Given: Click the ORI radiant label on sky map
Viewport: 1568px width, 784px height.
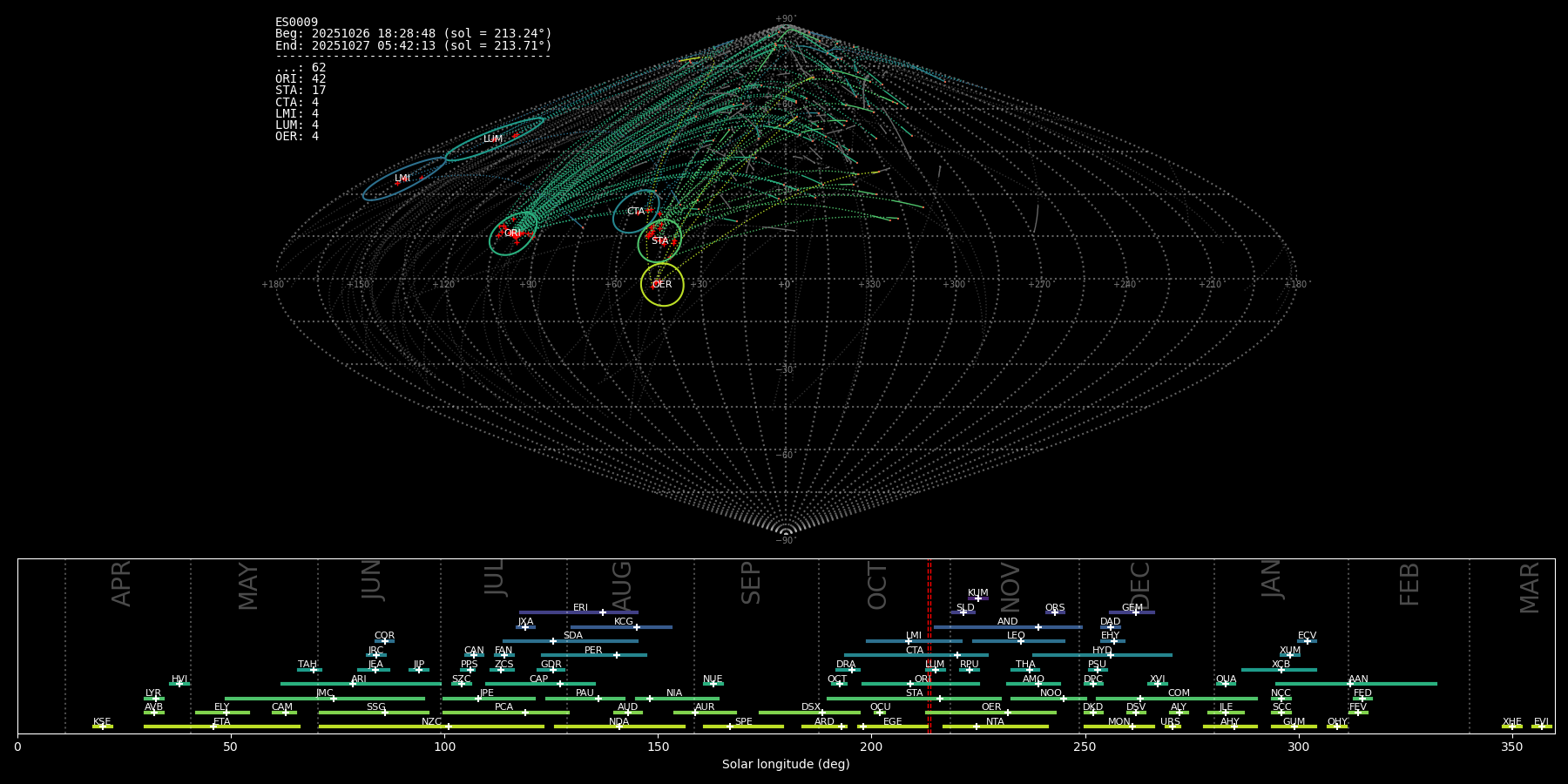Looking at the screenshot, I should (x=512, y=233).
